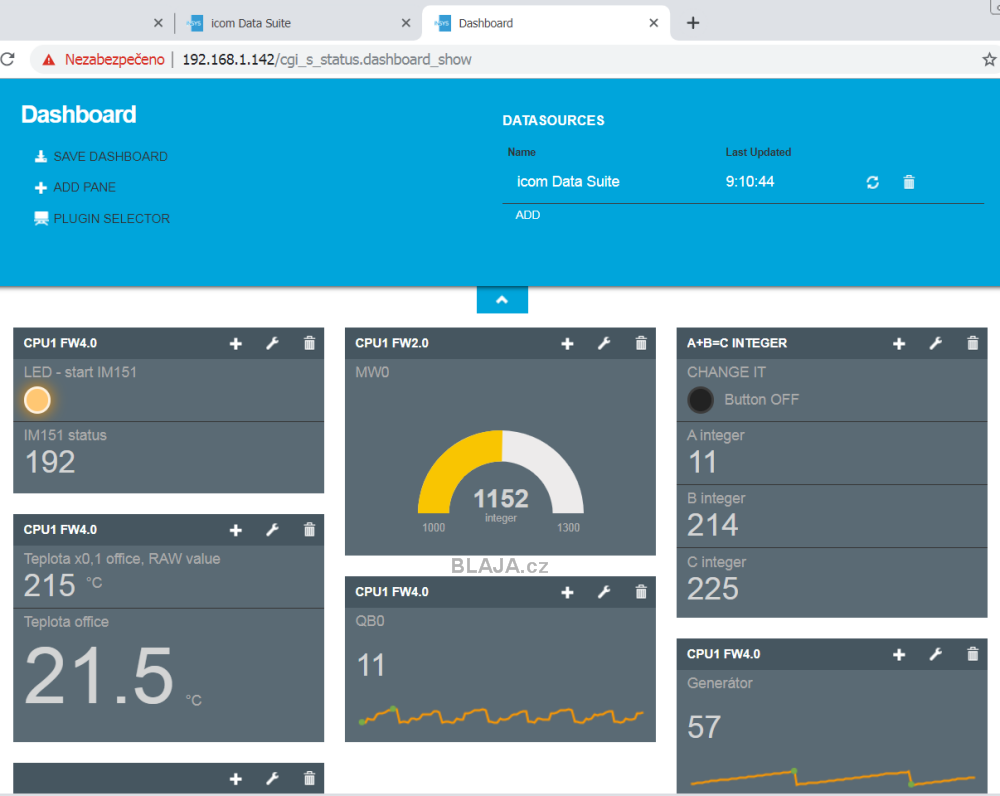Image resolution: width=1000 pixels, height=796 pixels.
Task: Open wrench settings for A+B=C INTEGER pane
Action: point(936,344)
